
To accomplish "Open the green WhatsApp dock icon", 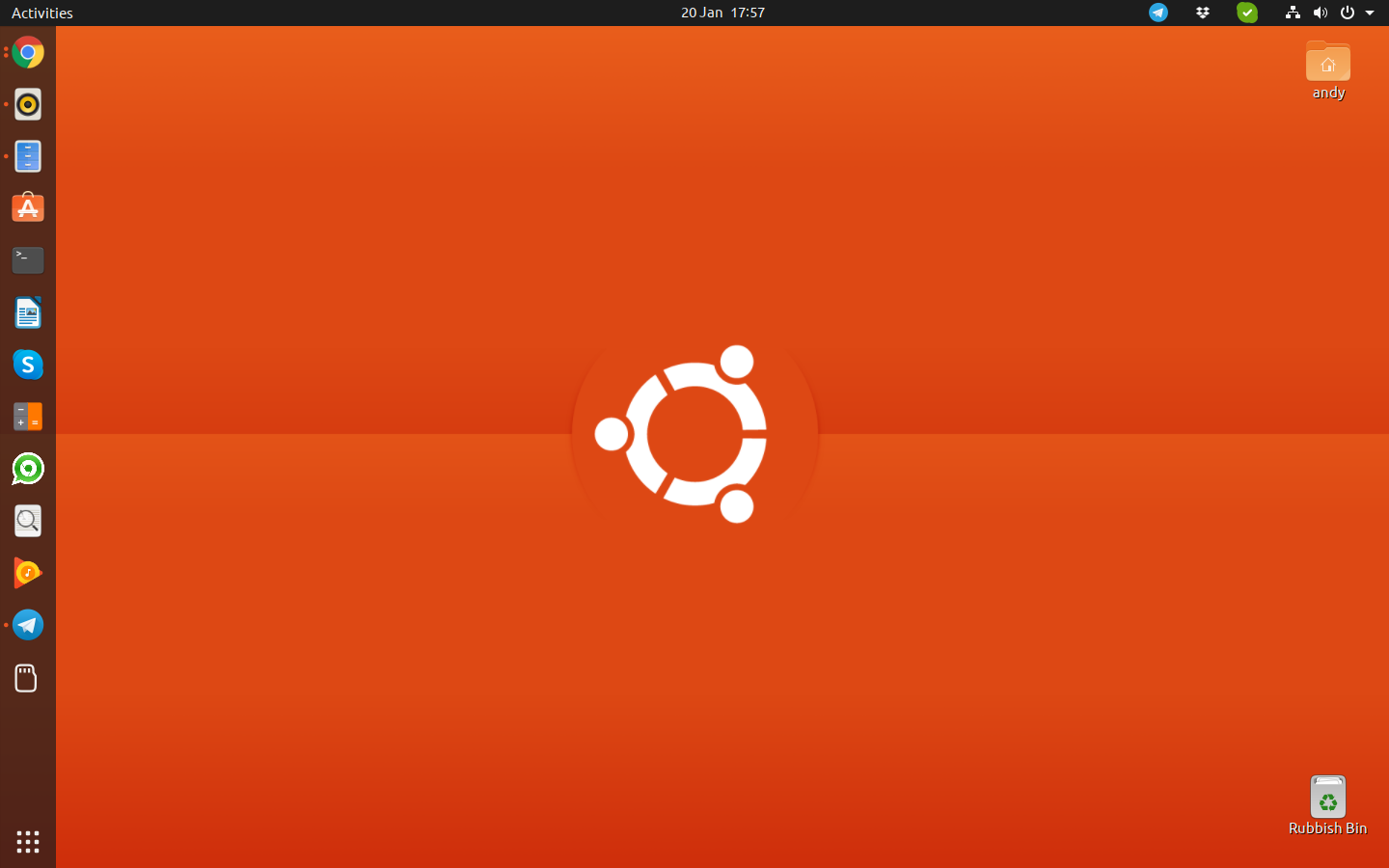I will [28, 469].
